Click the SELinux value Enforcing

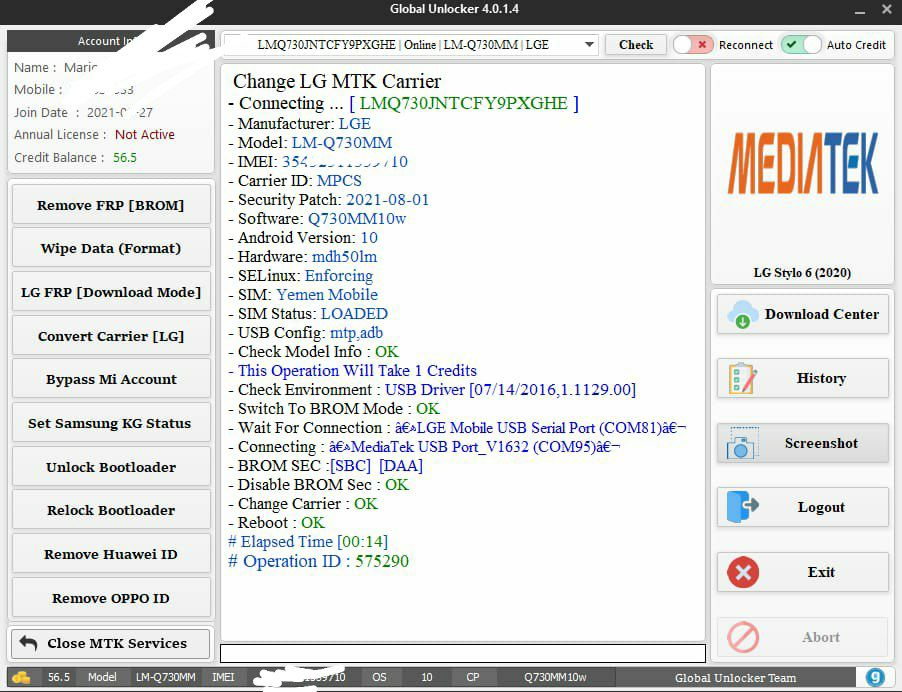coord(339,276)
